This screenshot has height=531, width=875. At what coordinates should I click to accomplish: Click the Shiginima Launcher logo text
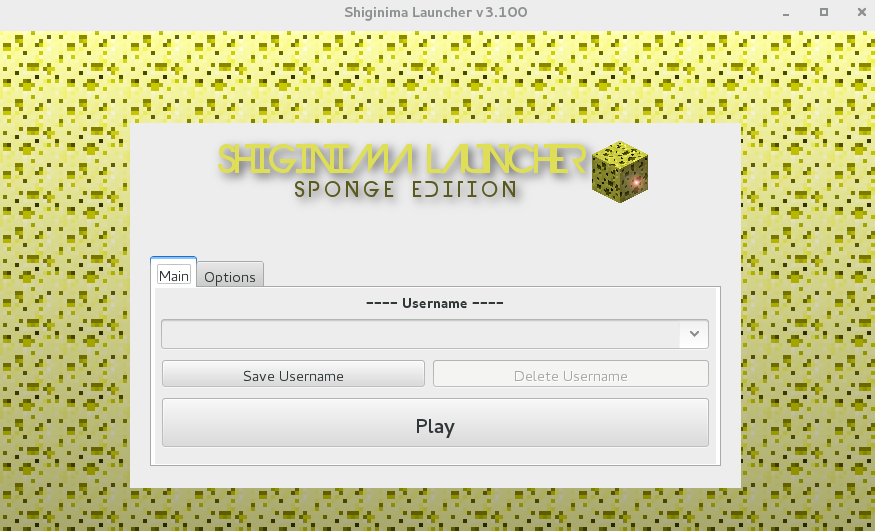(x=400, y=159)
